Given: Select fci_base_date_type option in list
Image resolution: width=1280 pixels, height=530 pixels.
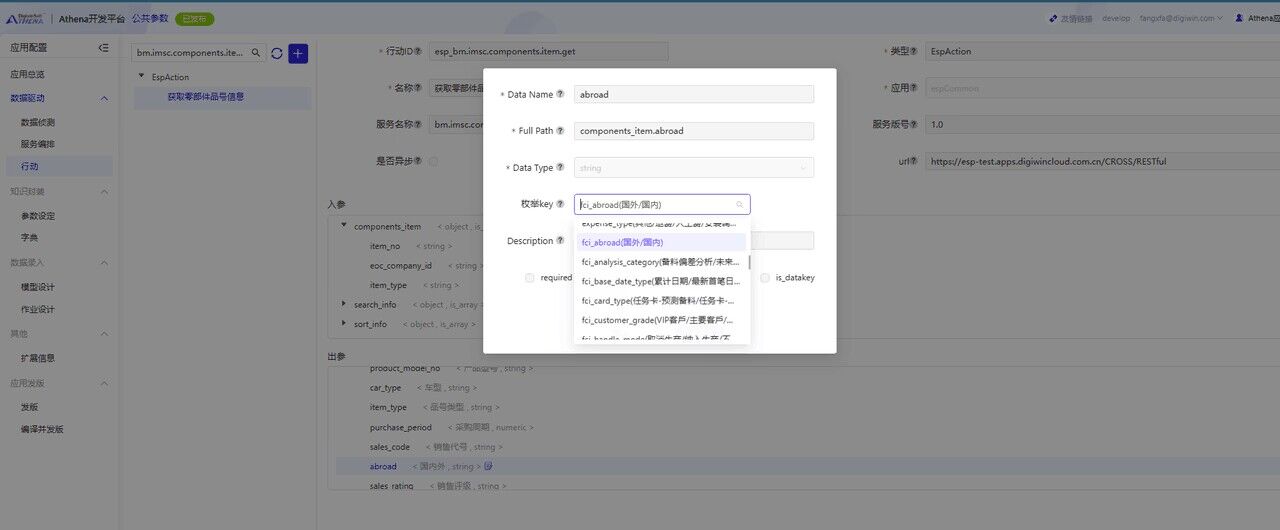Looking at the screenshot, I should pos(660,281).
